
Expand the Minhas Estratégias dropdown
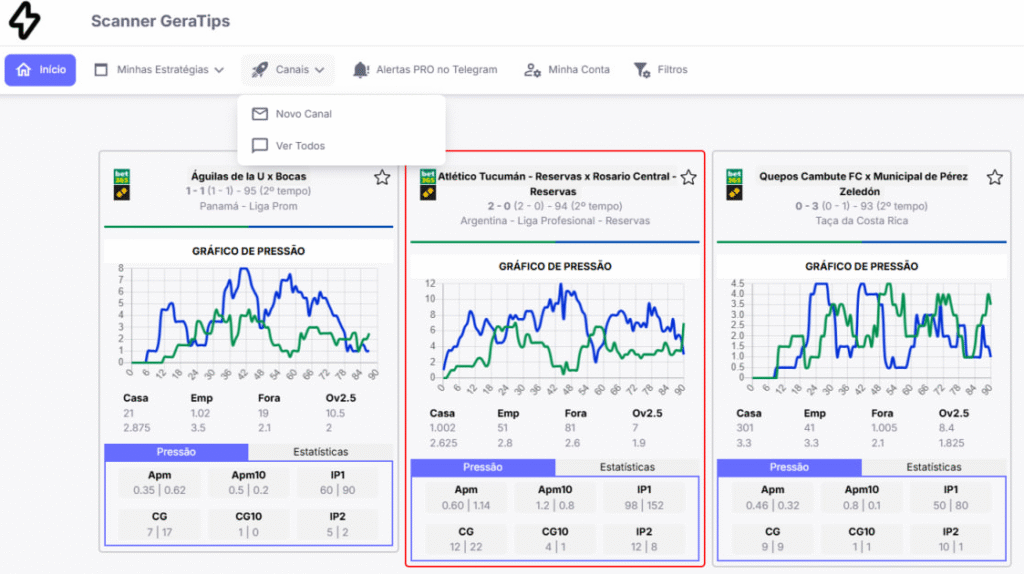(x=219, y=70)
